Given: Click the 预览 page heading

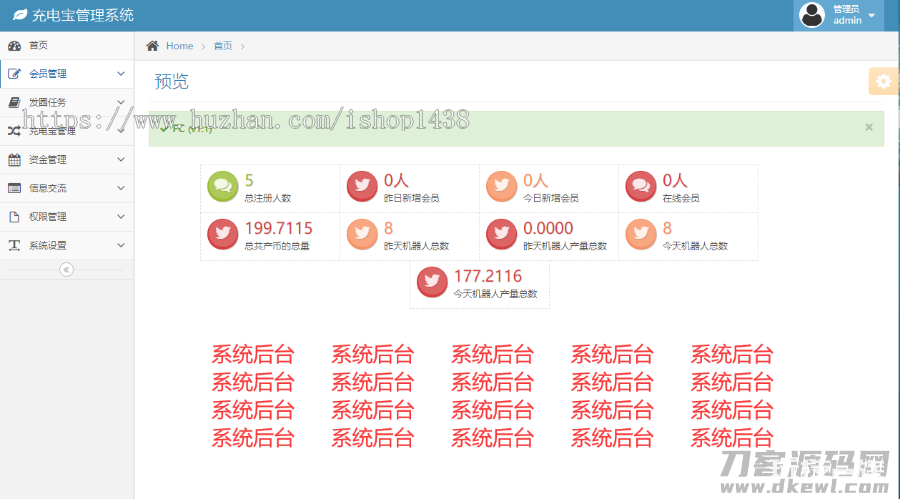Looking at the screenshot, I should pyautogui.click(x=171, y=82).
